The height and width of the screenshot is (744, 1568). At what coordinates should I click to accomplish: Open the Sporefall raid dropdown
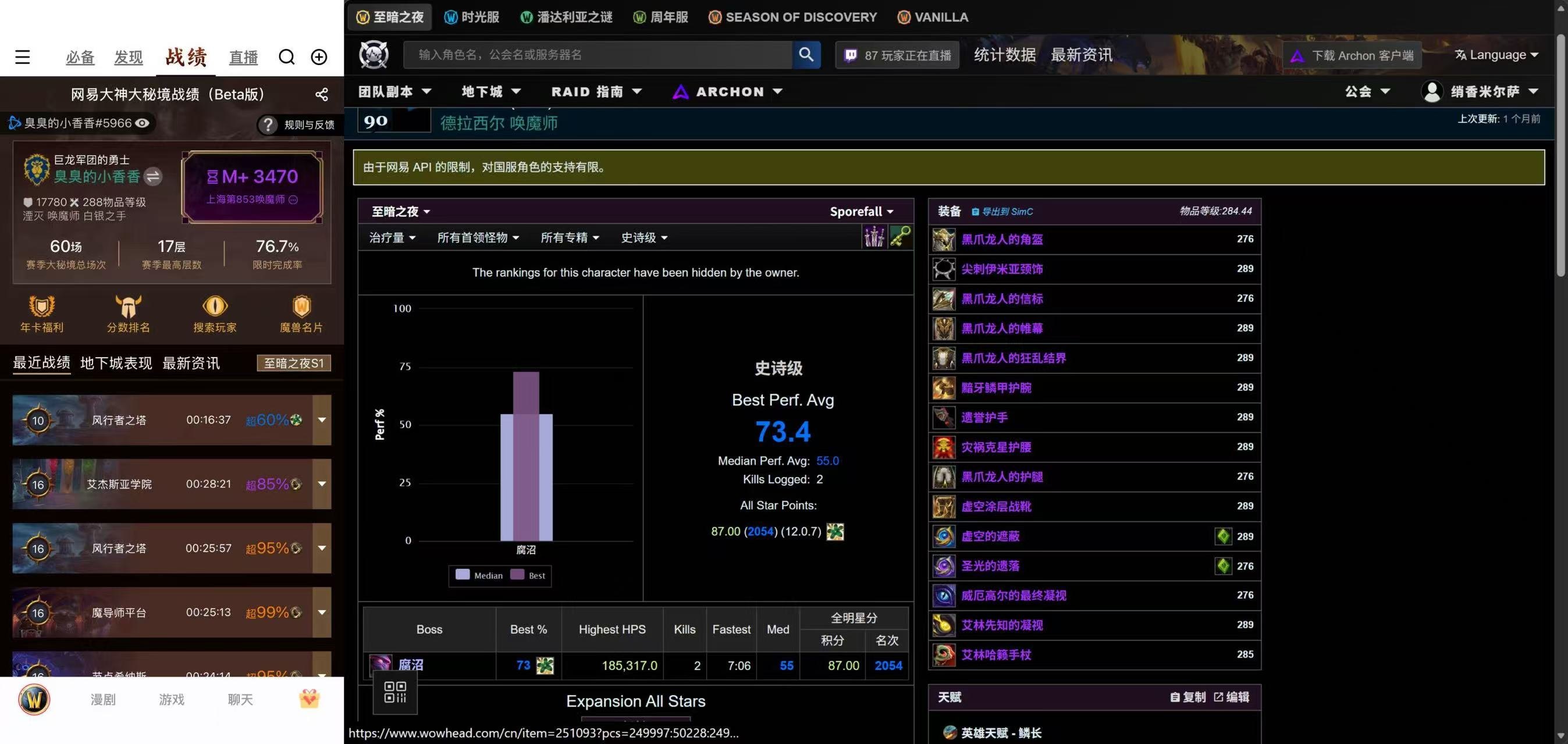click(861, 212)
